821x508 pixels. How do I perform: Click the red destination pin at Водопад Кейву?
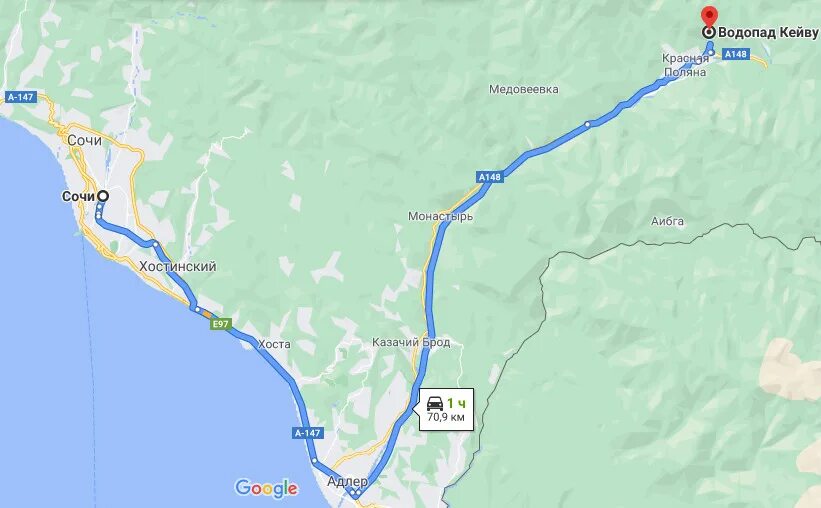click(709, 16)
